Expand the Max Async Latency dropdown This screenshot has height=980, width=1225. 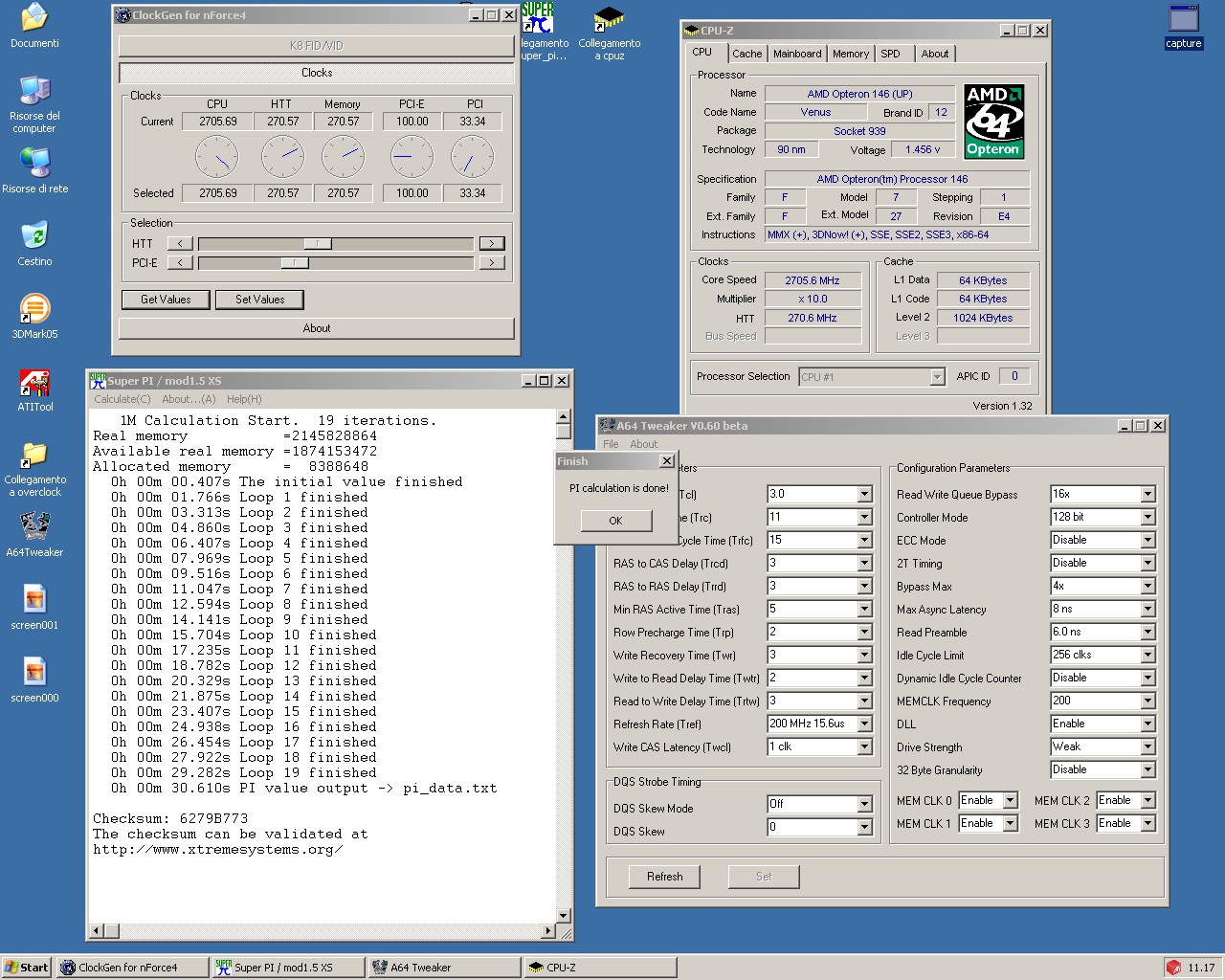(1147, 609)
